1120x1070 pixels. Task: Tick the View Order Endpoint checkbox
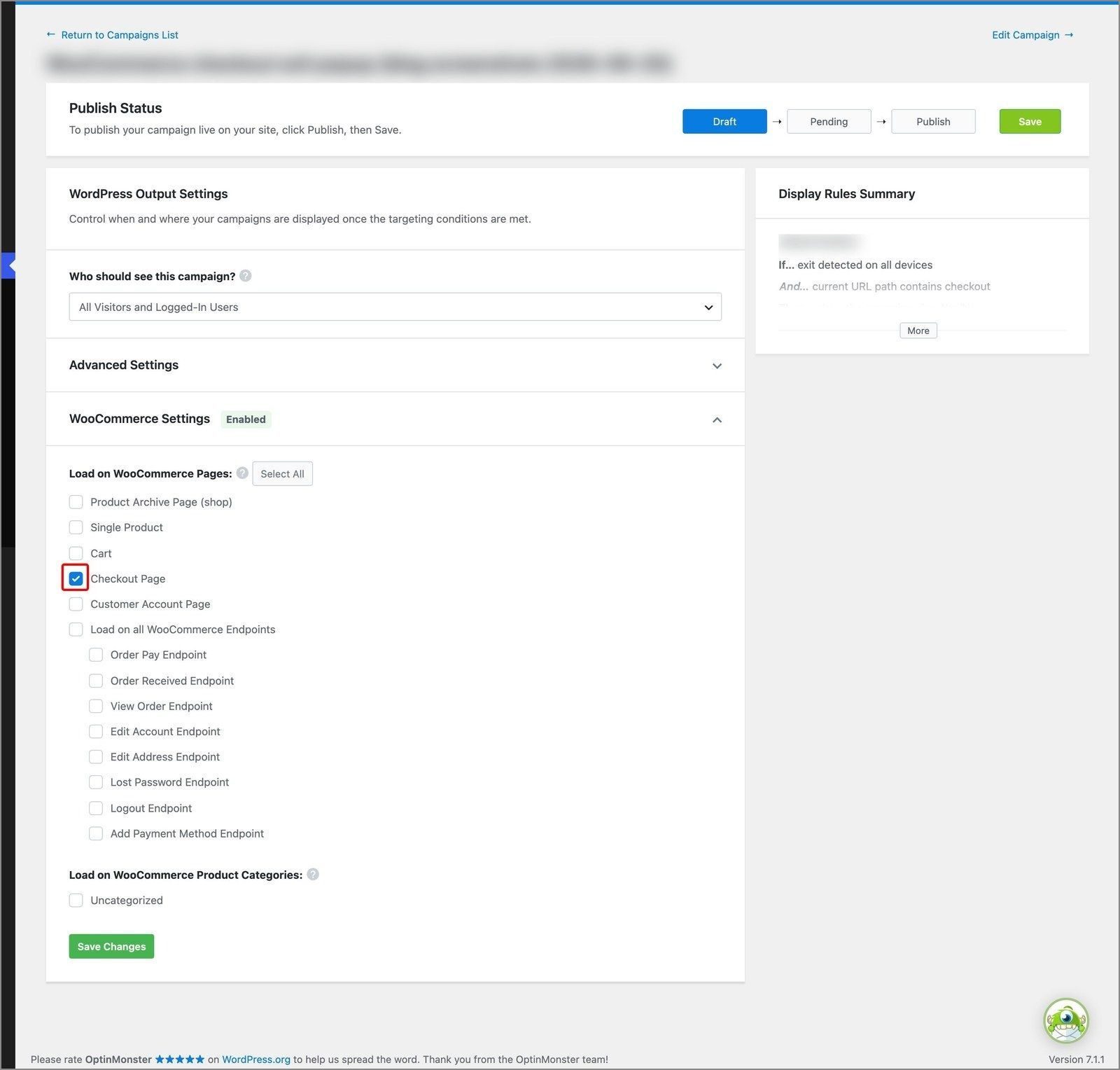(x=96, y=706)
